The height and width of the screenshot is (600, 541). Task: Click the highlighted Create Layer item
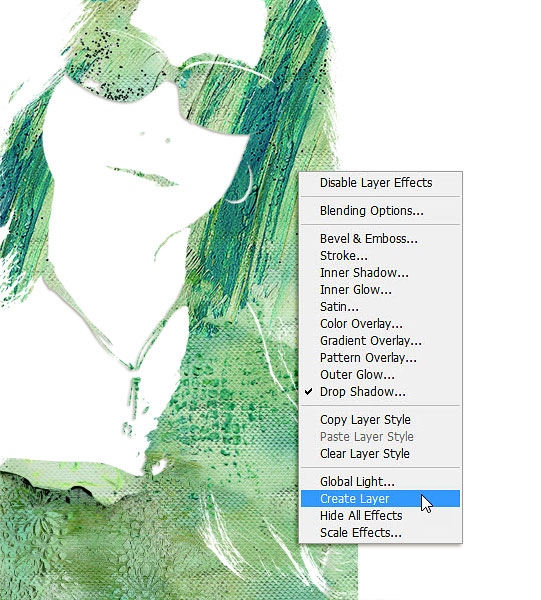click(x=380, y=499)
